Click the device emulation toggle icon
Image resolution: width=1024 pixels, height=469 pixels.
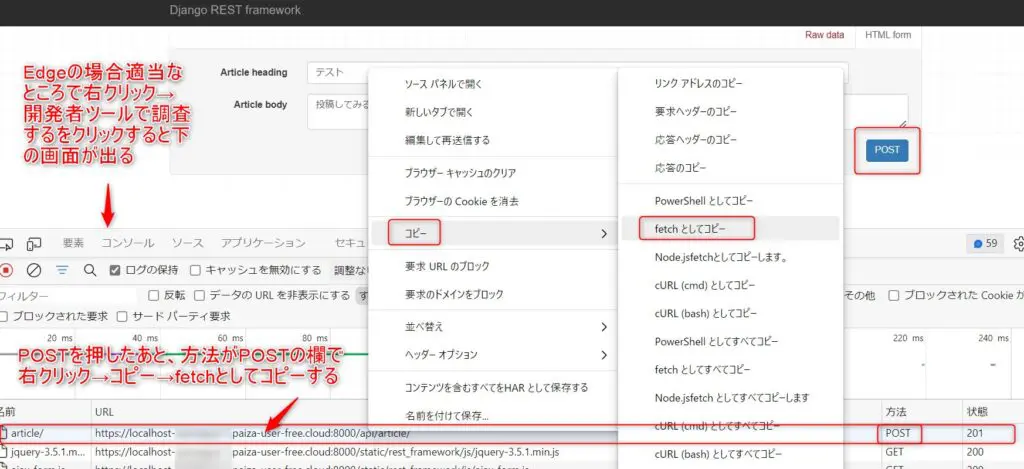[34, 244]
